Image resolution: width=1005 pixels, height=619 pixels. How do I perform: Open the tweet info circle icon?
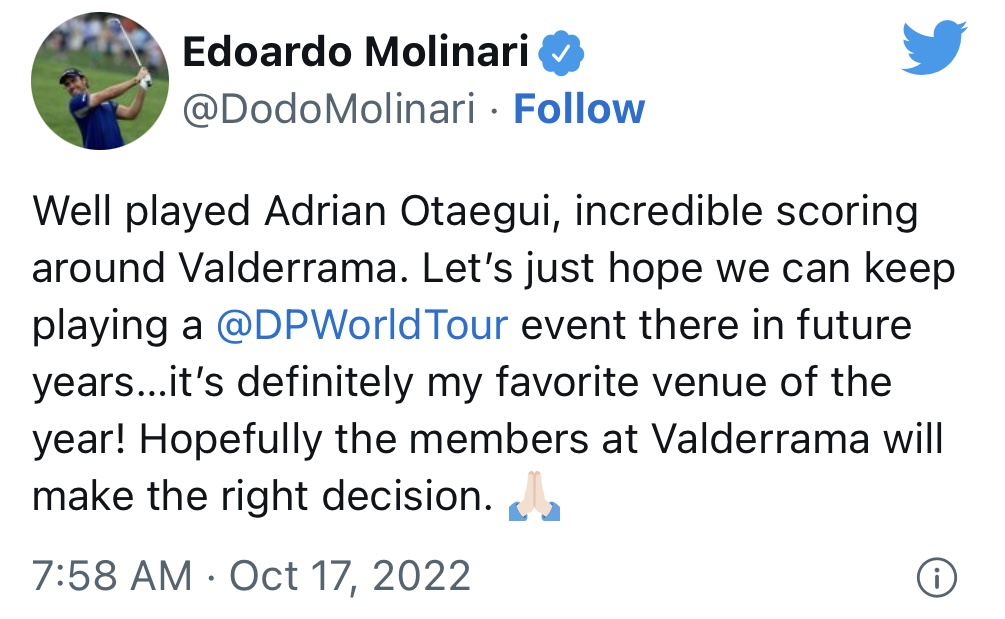click(x=936, y=577)
